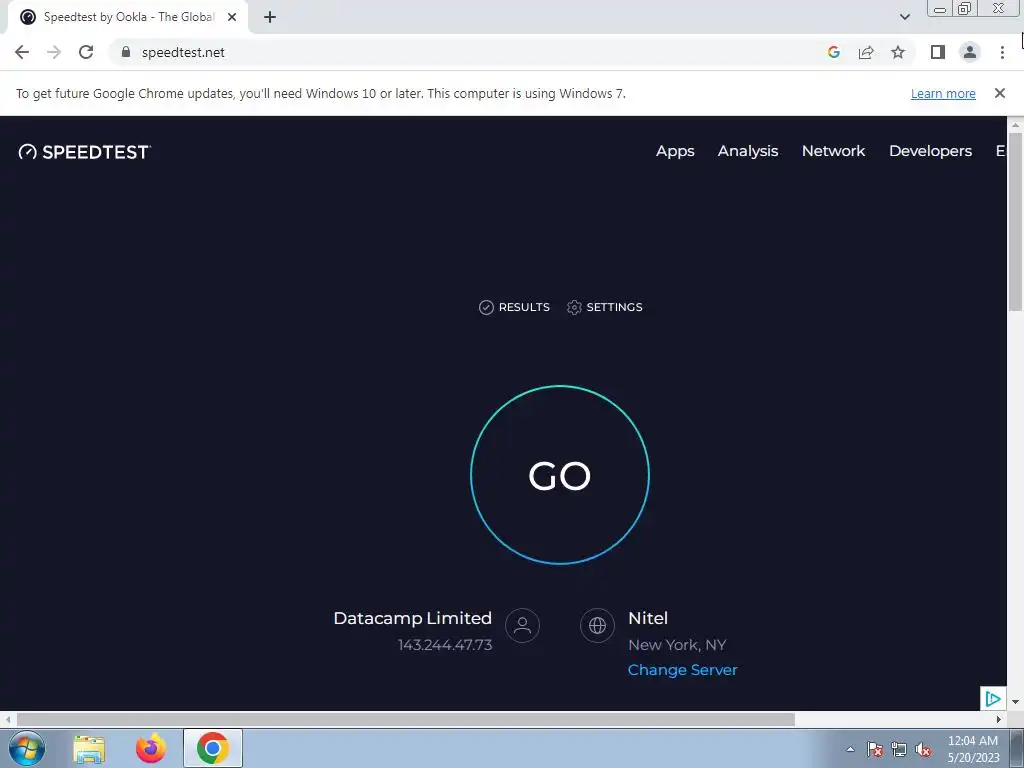Click the Speedtest logo
This screenshot has width=1024, height=768.
85,152
